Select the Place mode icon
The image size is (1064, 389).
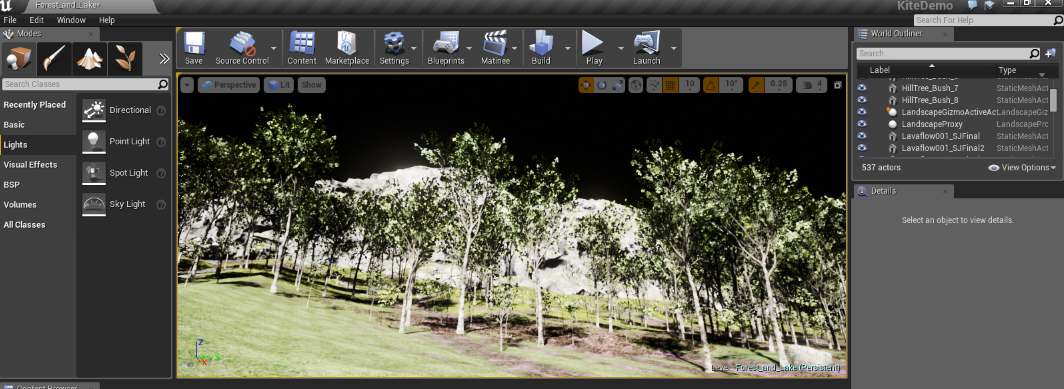(x=19, y=58)
